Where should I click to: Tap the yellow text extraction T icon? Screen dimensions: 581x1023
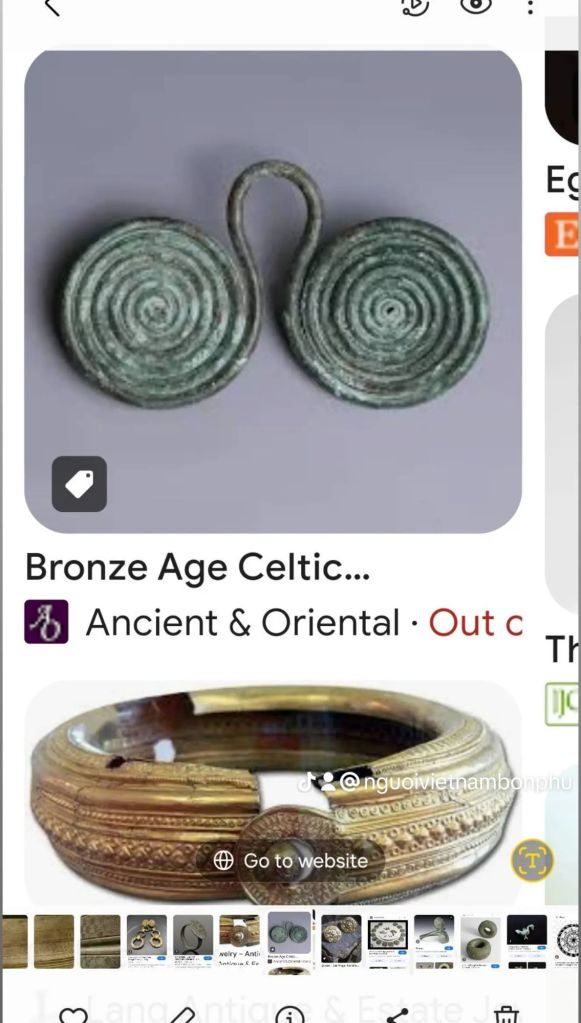533,861
